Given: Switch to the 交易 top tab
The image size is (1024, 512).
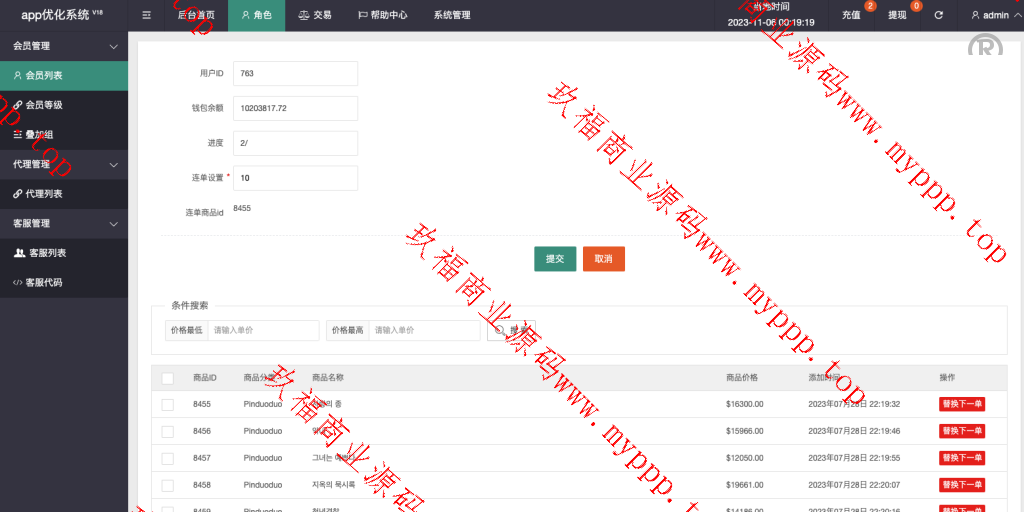Looking at the screenshot, I should click(x=314, y=15).
